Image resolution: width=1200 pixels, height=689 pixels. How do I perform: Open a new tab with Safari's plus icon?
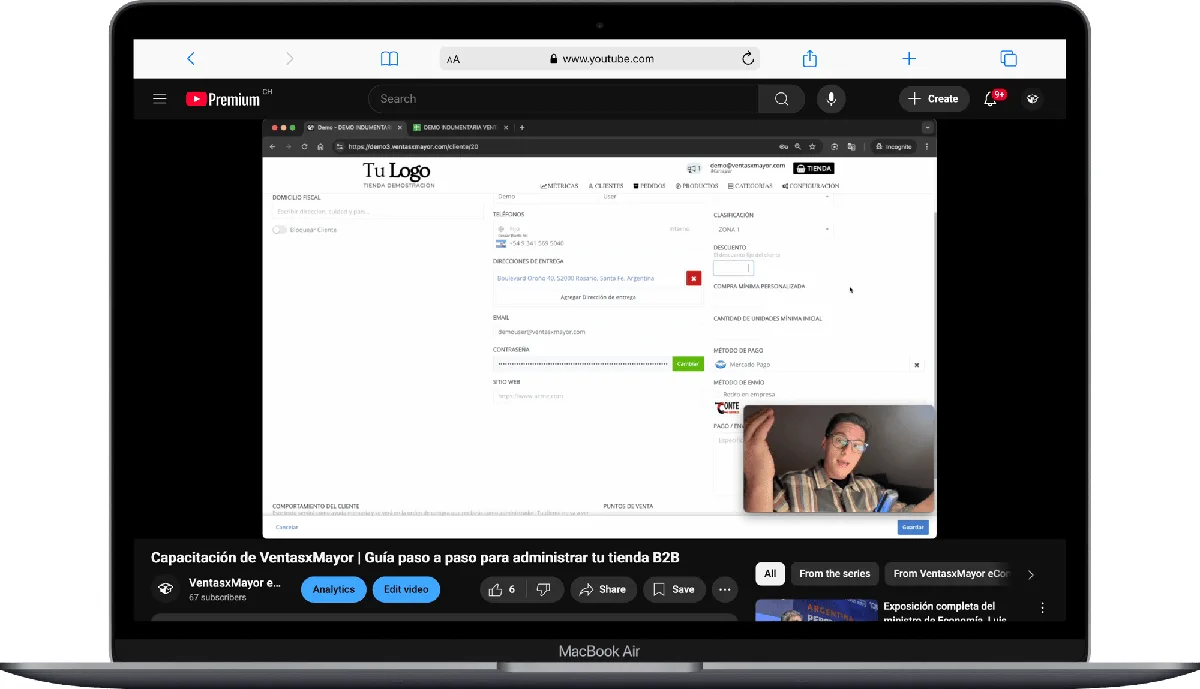[x=908, y=58]
